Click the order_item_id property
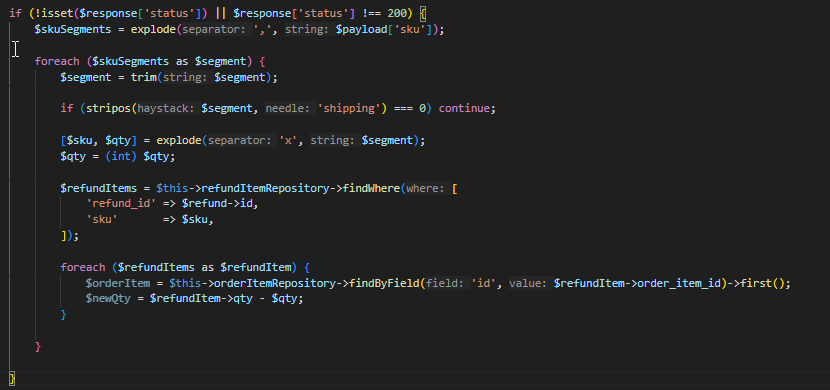830x390 pixels. (x=679, y=283)
